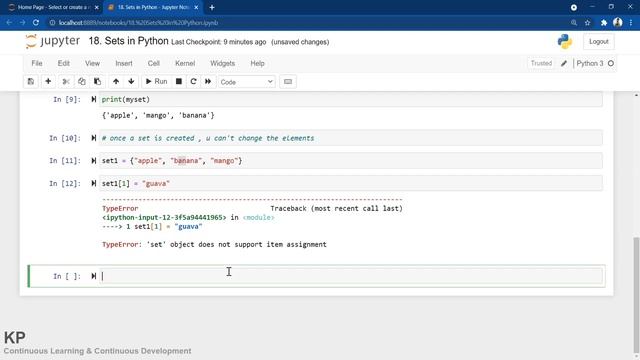Open the cell type Code dropdown
The width and height of the screenshot is (640, 360).
(x=247, y=82)
